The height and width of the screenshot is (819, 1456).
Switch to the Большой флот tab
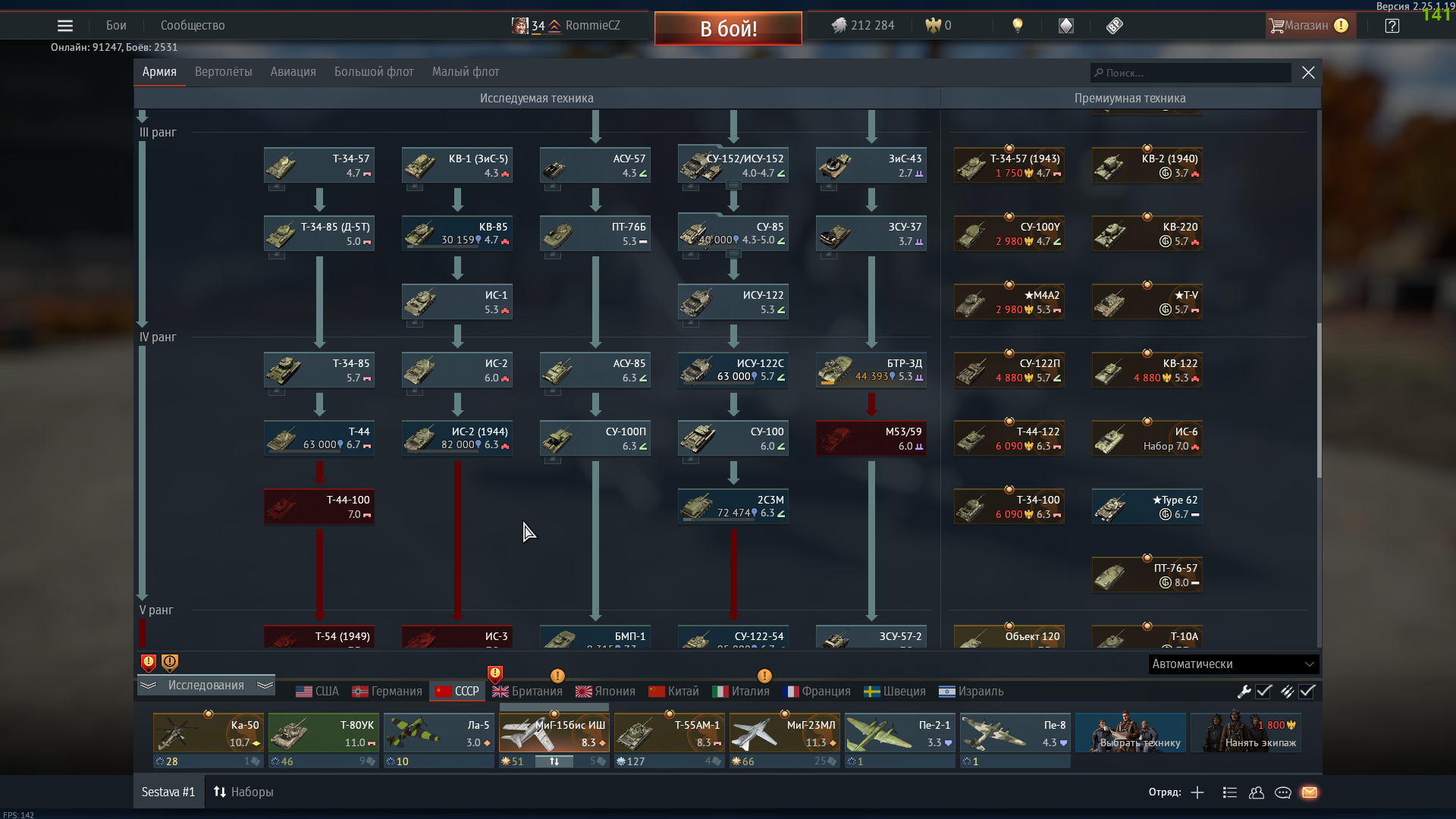coord(374,72)
